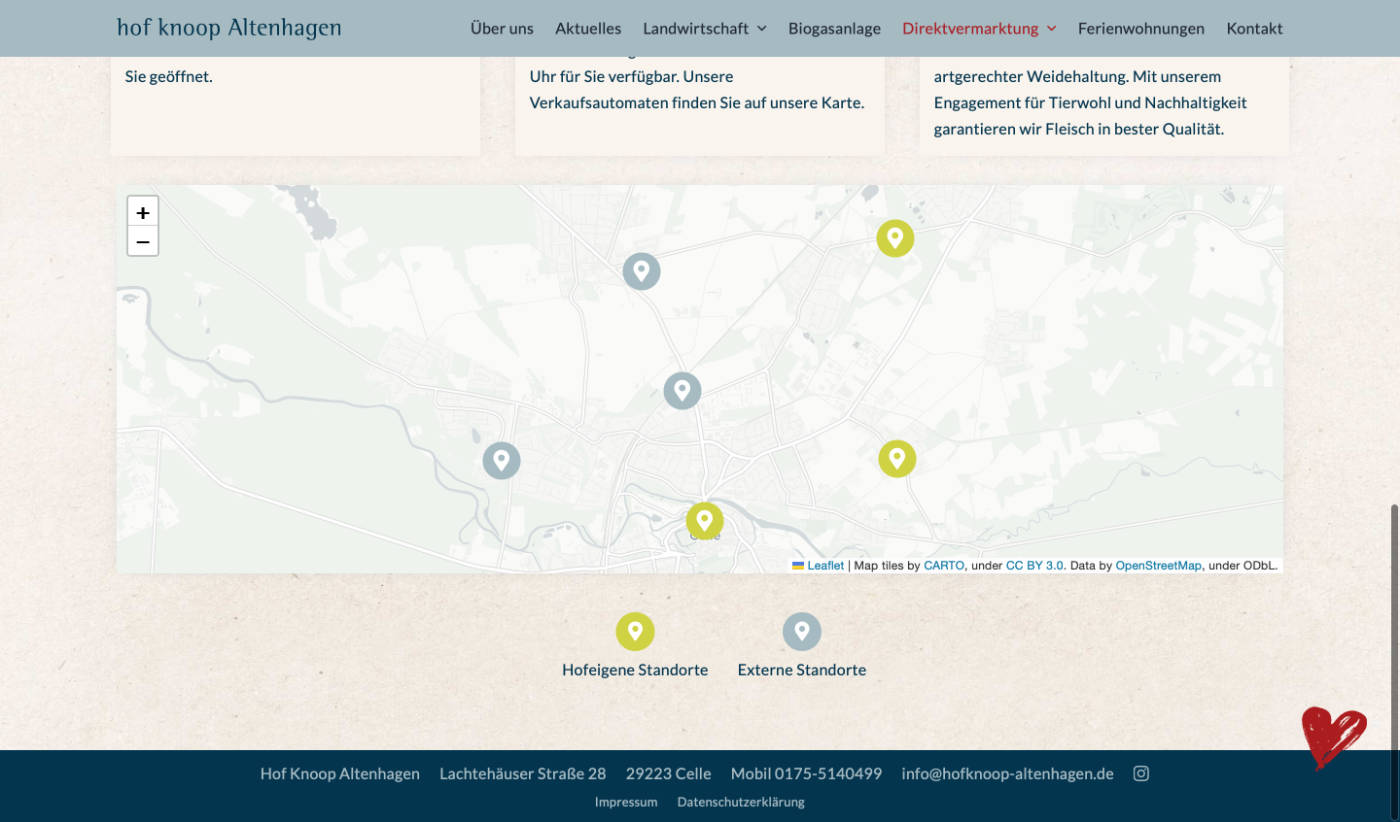Image resolution: width=1400 pixels, height=822 pixels.
Task: Click the Instagram icon in footer
Action: [1141, 773]
